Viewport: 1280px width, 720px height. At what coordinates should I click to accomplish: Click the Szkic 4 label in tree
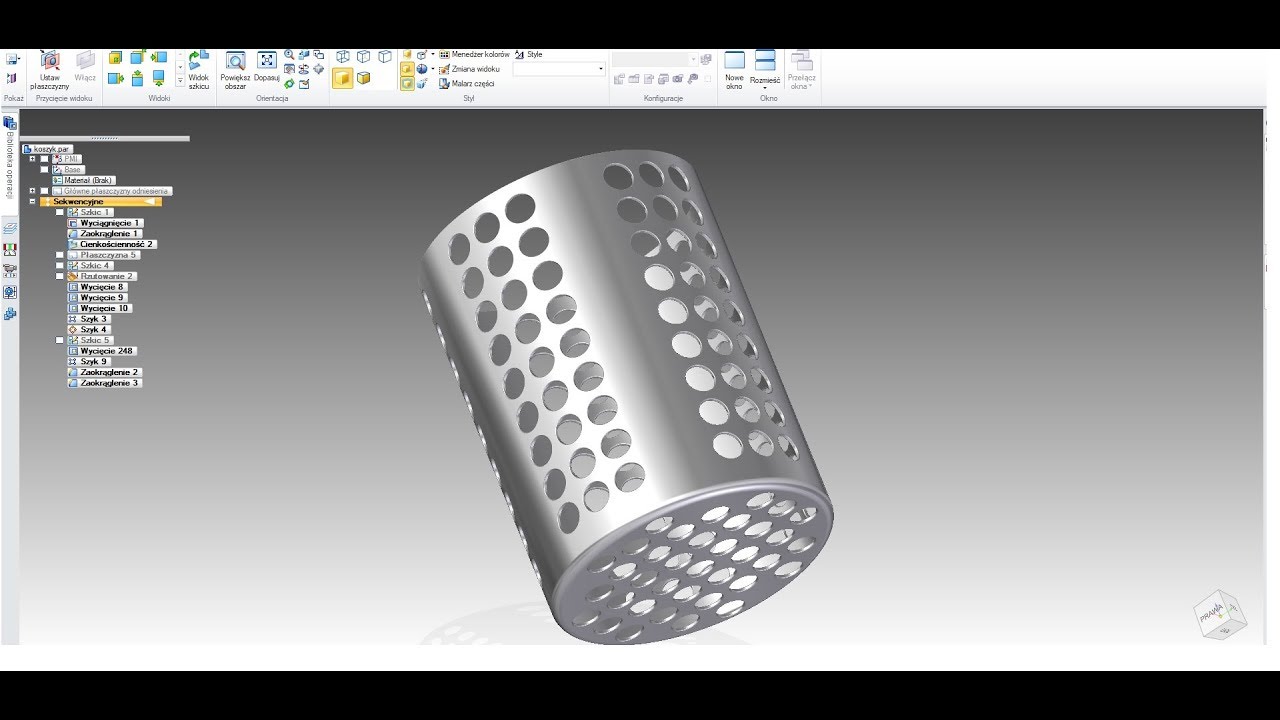click(x=95, y=266)
